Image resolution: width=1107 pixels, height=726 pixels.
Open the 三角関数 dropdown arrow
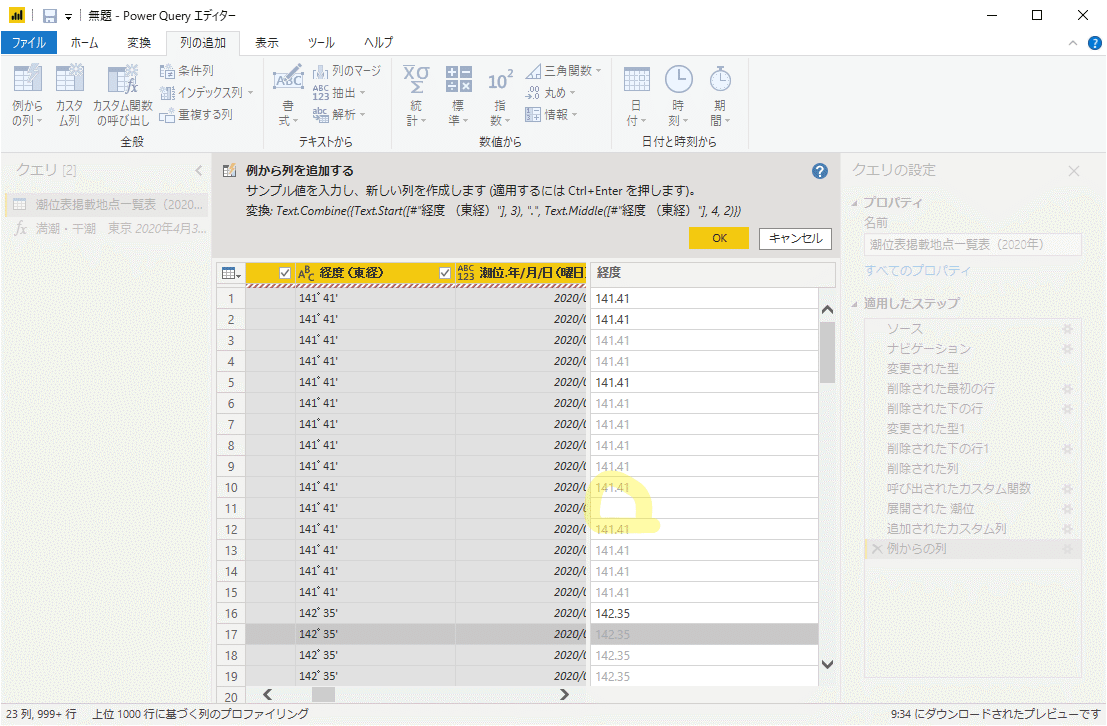tap(599, 71)
